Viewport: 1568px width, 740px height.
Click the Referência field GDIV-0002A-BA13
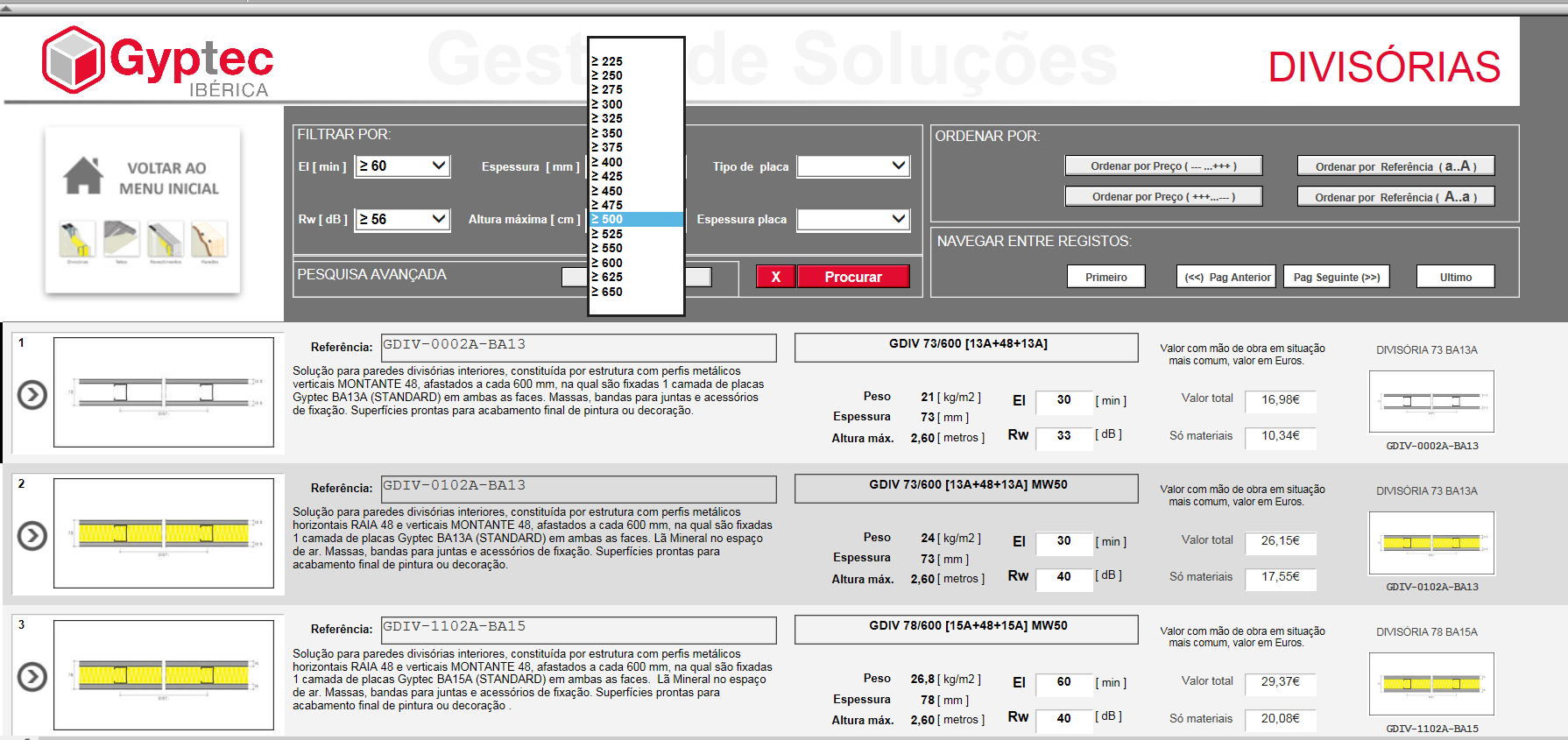[x=578, y=347]
